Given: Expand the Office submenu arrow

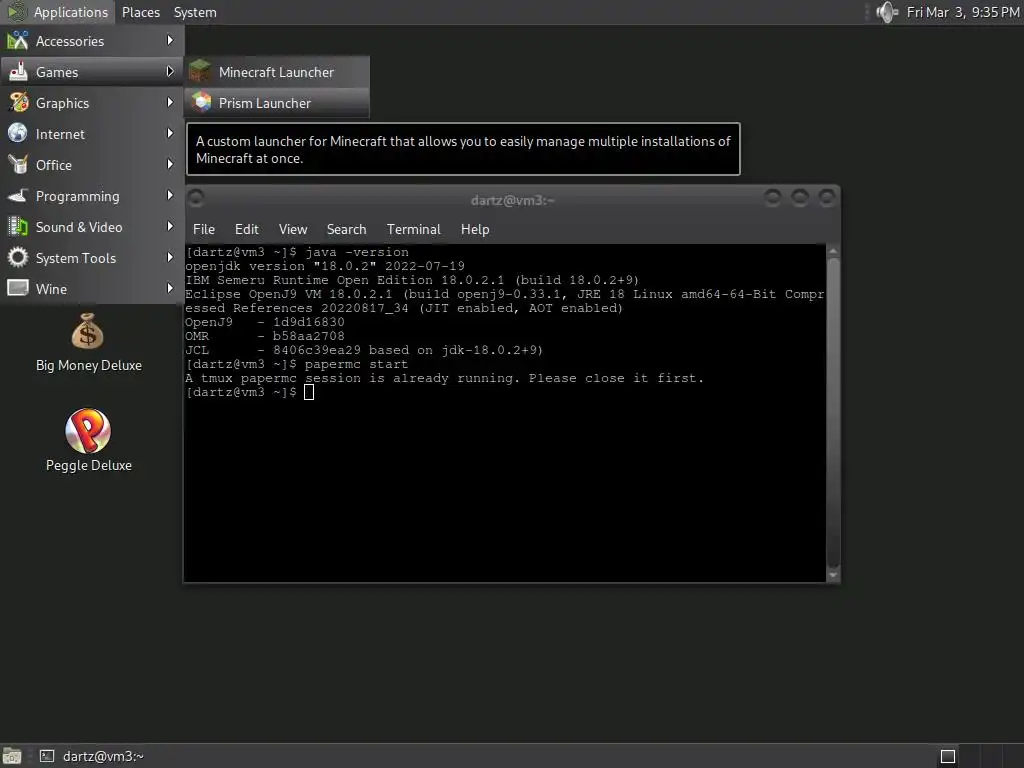Looking at the screenshot, I should point(170,164).
